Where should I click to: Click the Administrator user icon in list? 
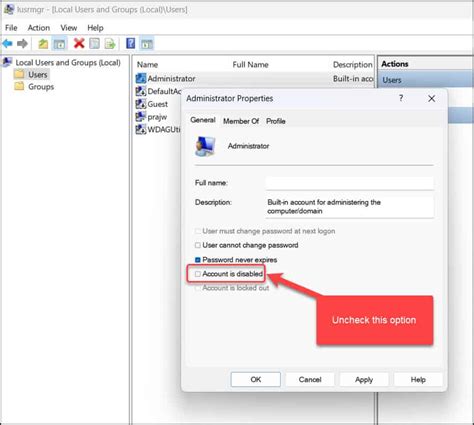pyautogui.click(x=141, y=78)
